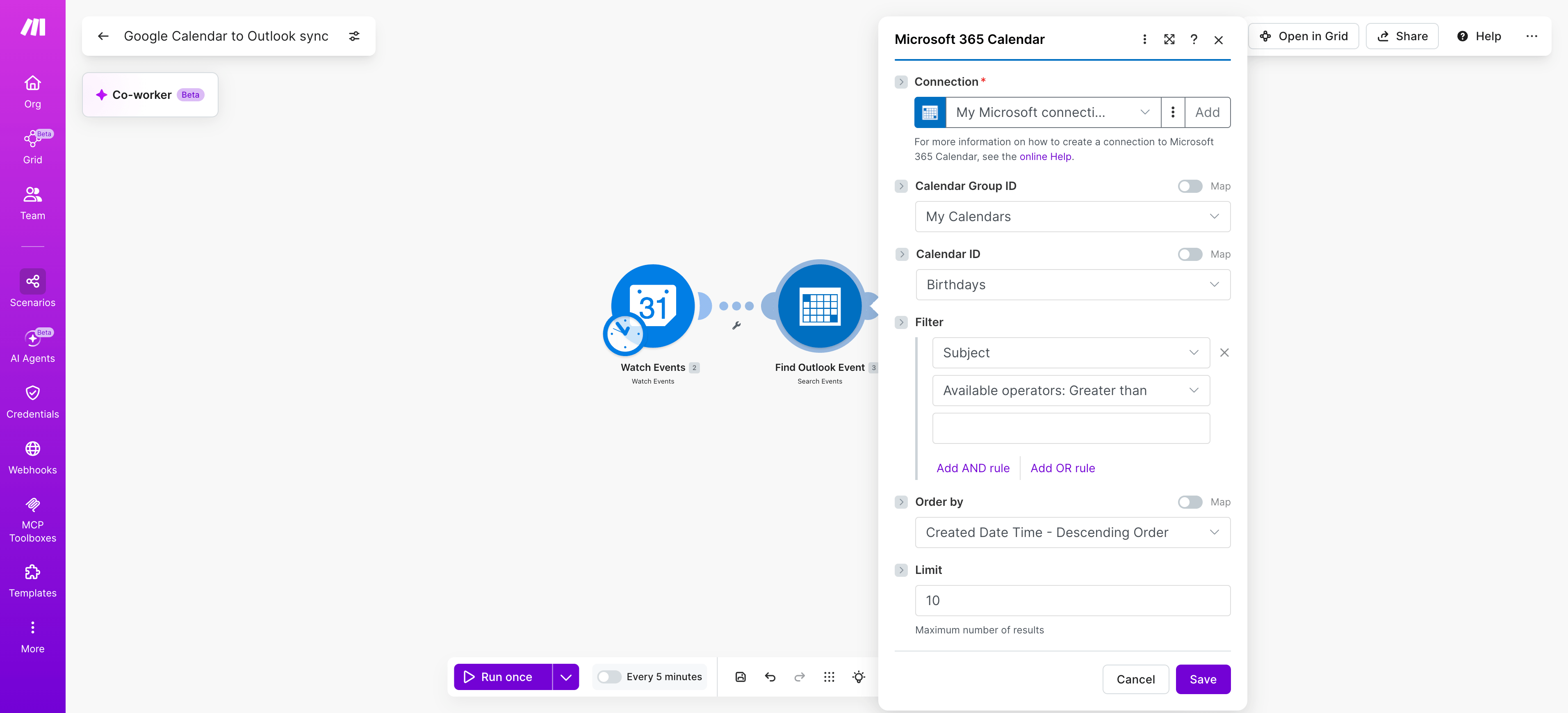Open the module panel three-dot menu
Screen dimensions: 1568x713
1144,39
